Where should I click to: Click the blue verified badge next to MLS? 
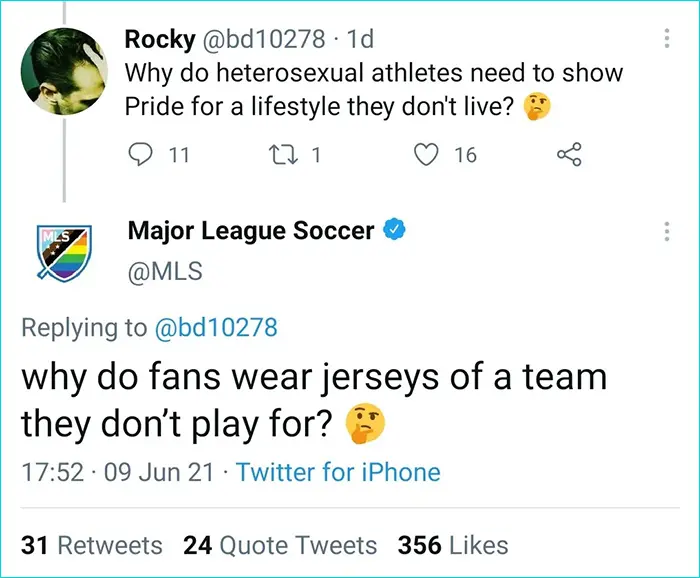[x=395, y=231]
